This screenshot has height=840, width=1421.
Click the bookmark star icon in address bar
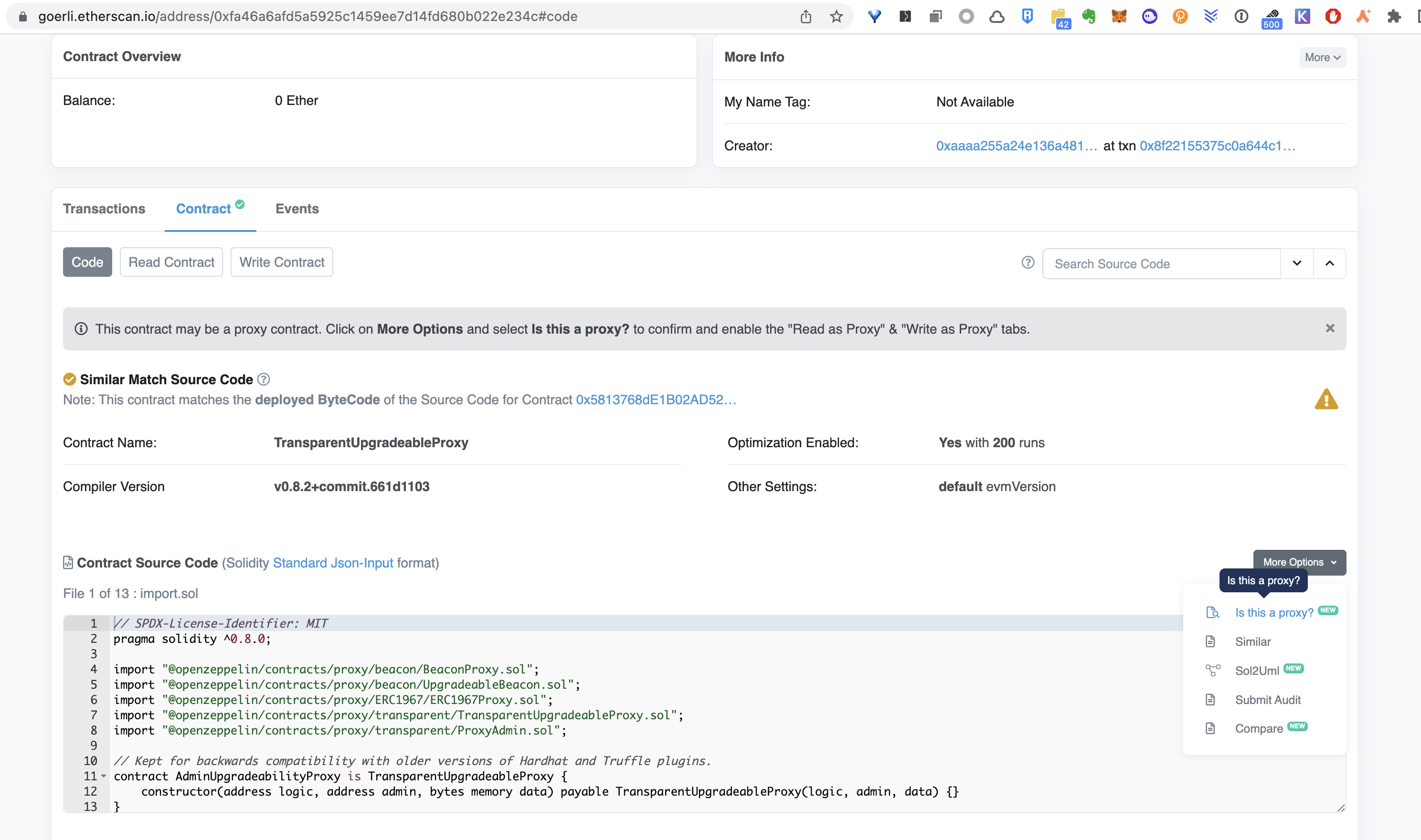click(x=836, y=16)
